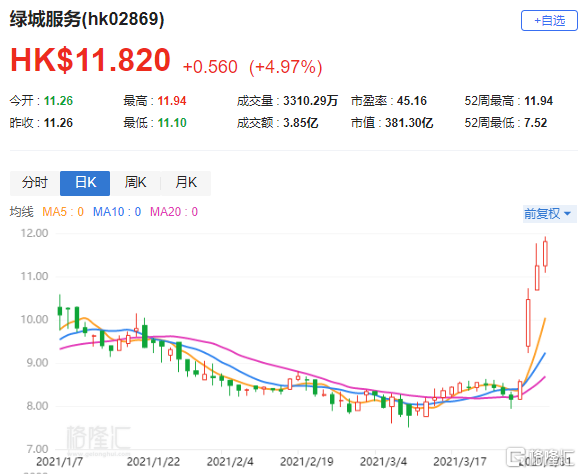Click 最低 value 11.10
Viewport: 581px width, 474px height.
click(172, 123)
